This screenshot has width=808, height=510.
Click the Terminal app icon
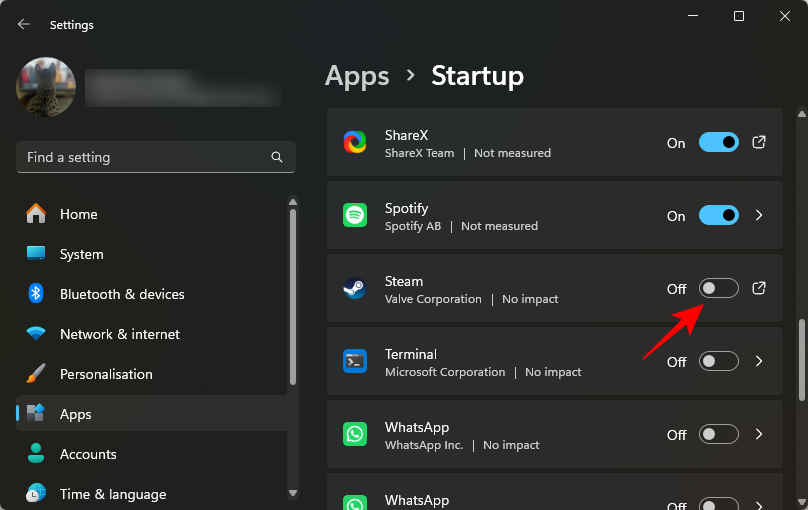[x=355, y=361]
